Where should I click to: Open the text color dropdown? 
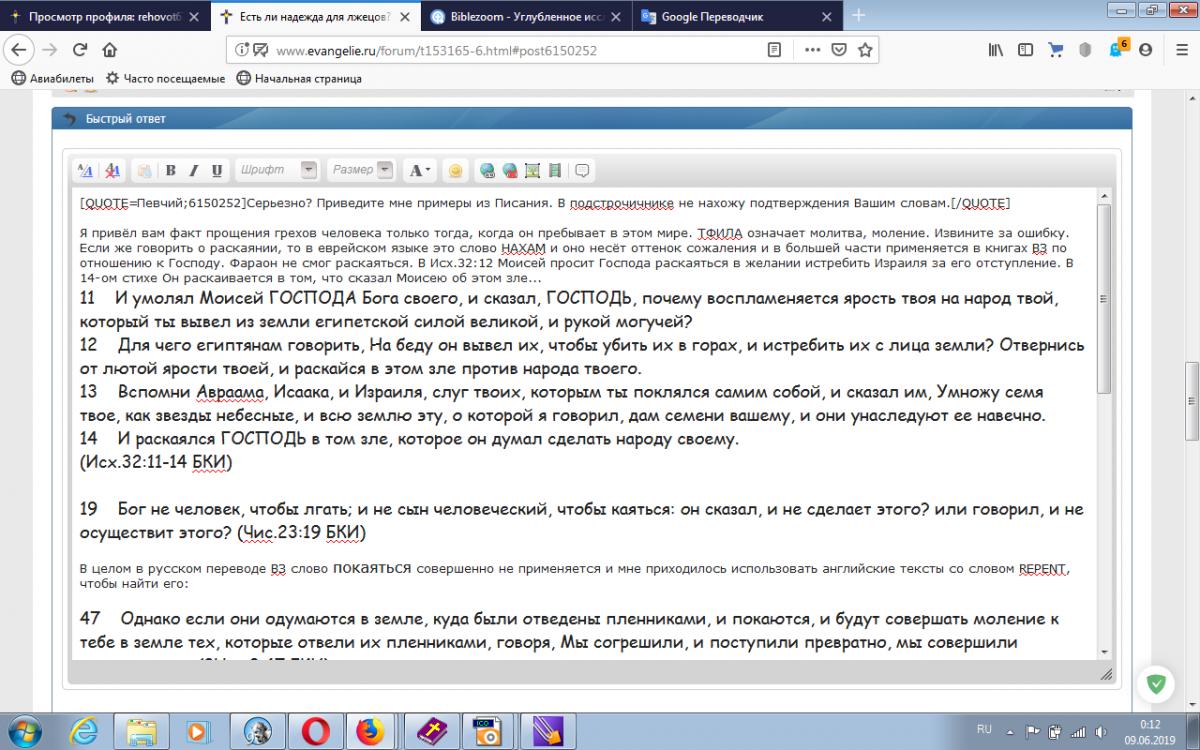point(419,170)
